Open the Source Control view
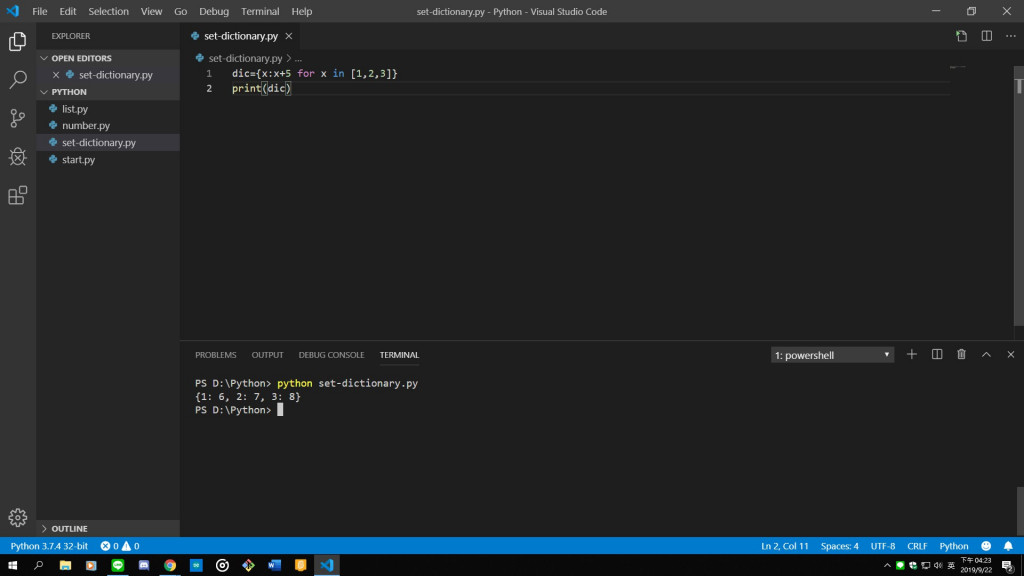The image size is (1024, 576). tap(18, 118)
